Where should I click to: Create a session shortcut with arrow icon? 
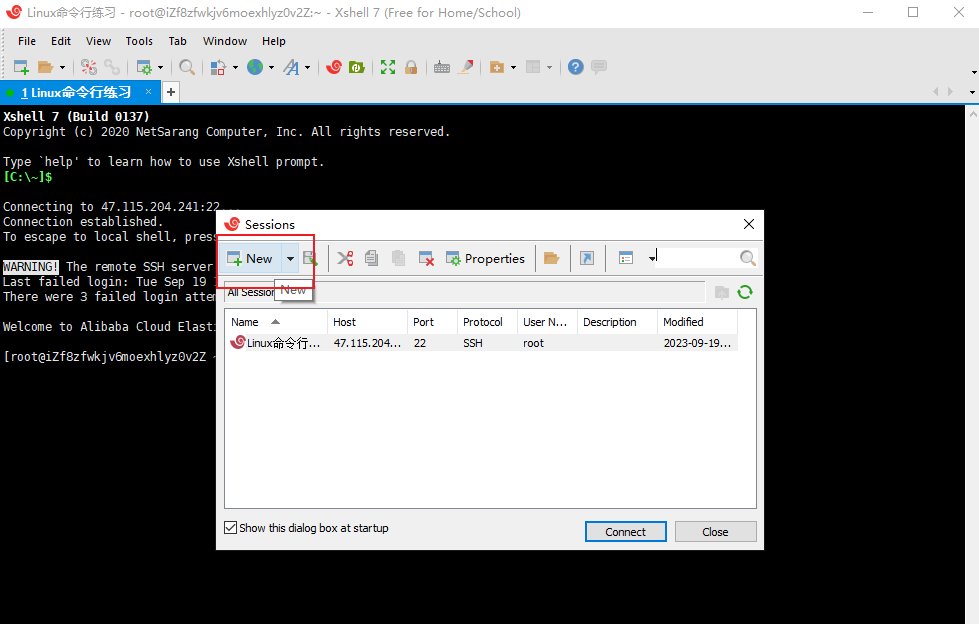click(587, 258)
